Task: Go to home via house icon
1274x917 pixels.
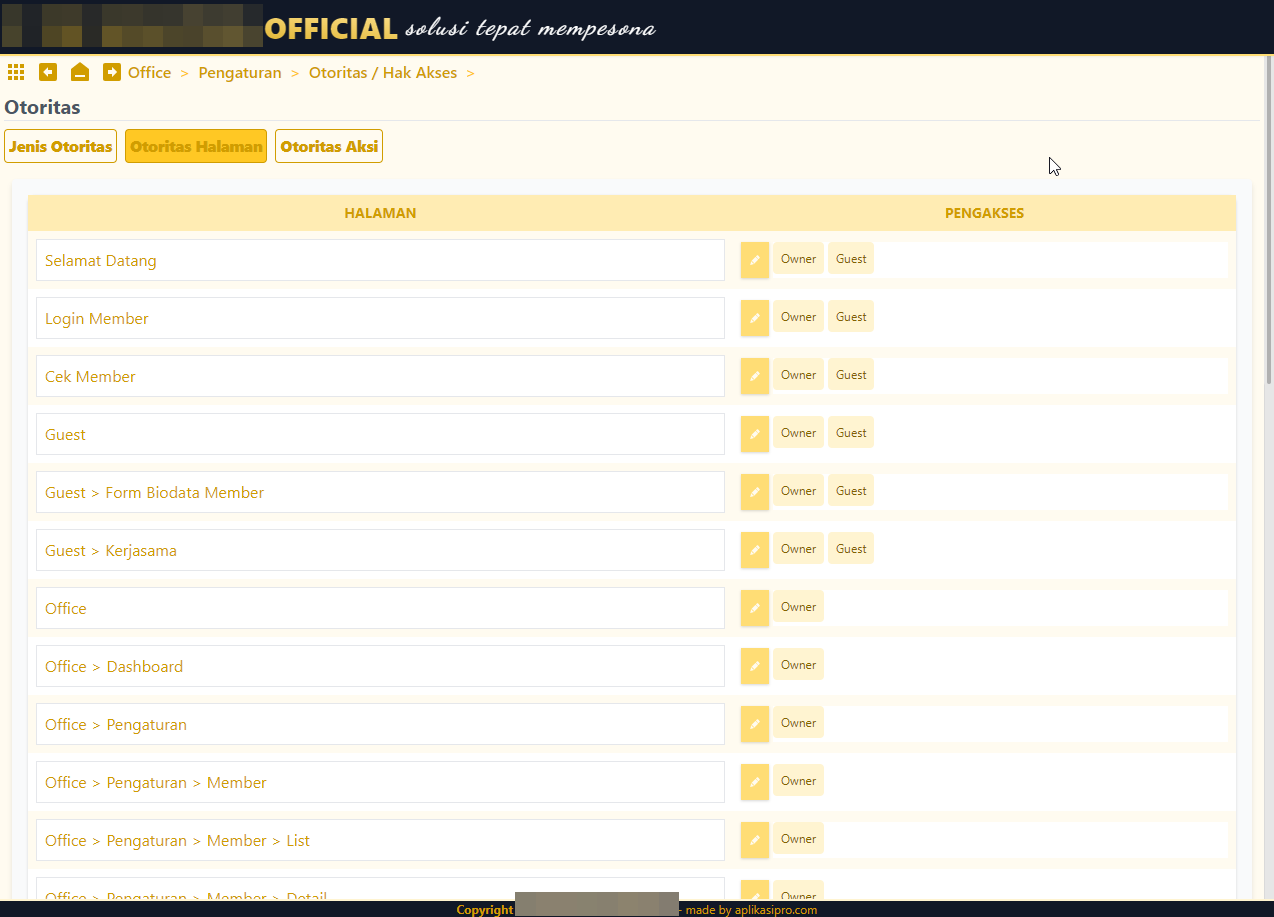Action: tap(80, 72)
